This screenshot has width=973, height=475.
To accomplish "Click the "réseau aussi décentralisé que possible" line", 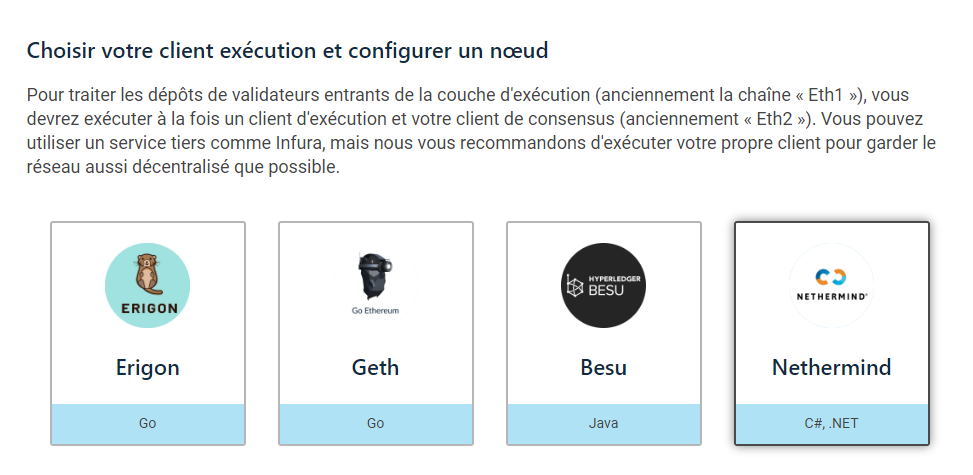I will pyautogui.click(x=183, y=167).
